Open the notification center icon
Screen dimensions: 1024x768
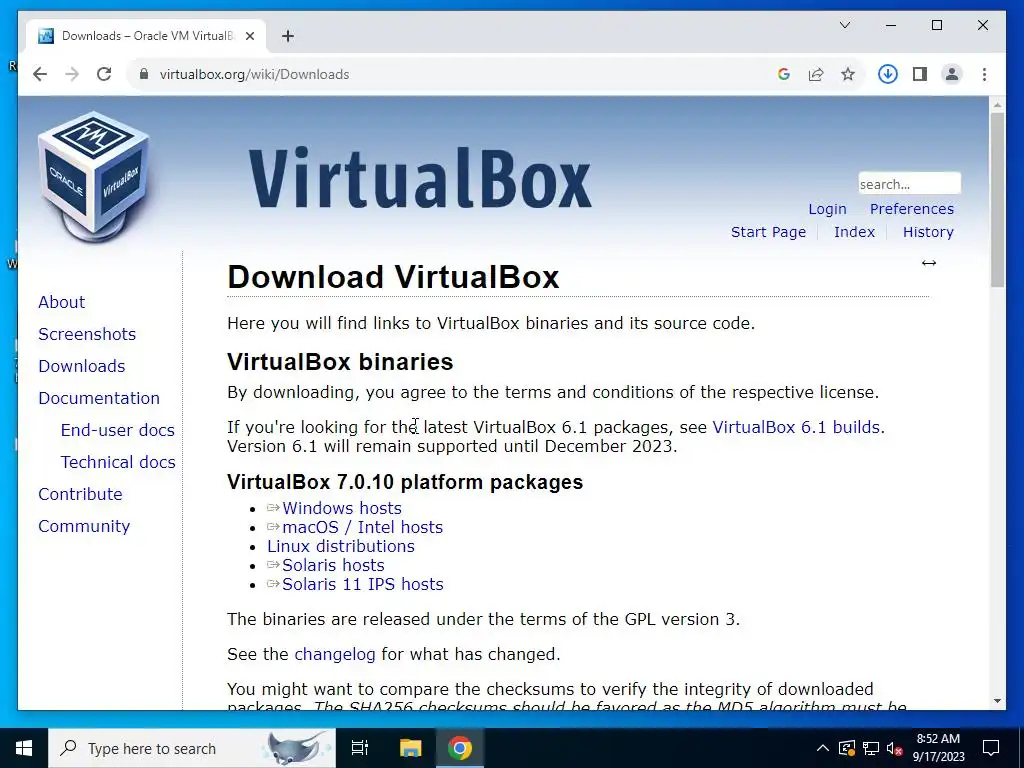[x=991, y=748]
